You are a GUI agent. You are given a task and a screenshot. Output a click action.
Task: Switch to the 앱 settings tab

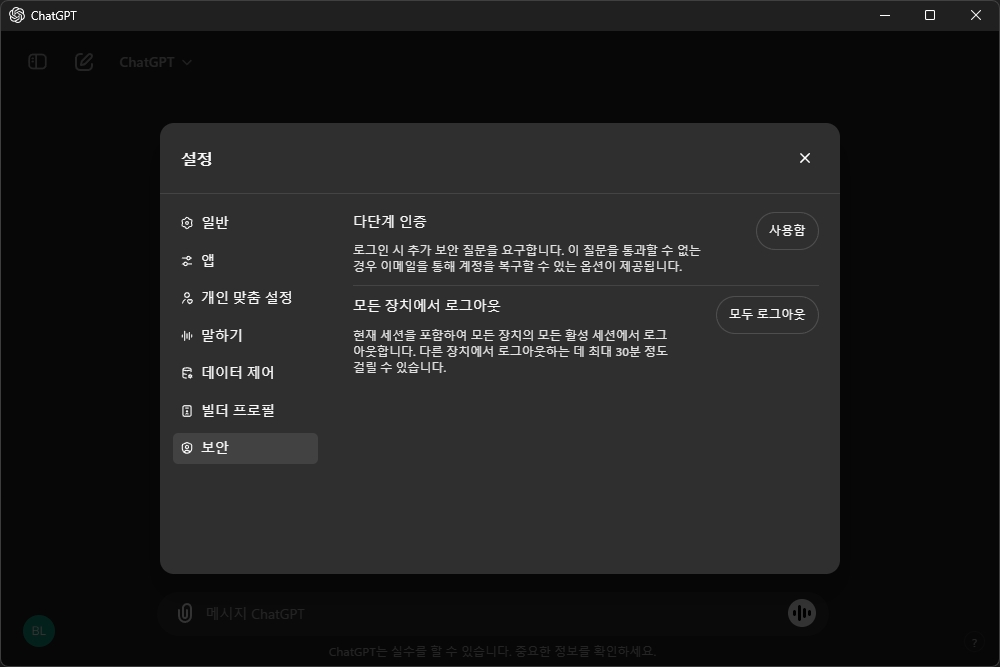click(x=246, y=260)
